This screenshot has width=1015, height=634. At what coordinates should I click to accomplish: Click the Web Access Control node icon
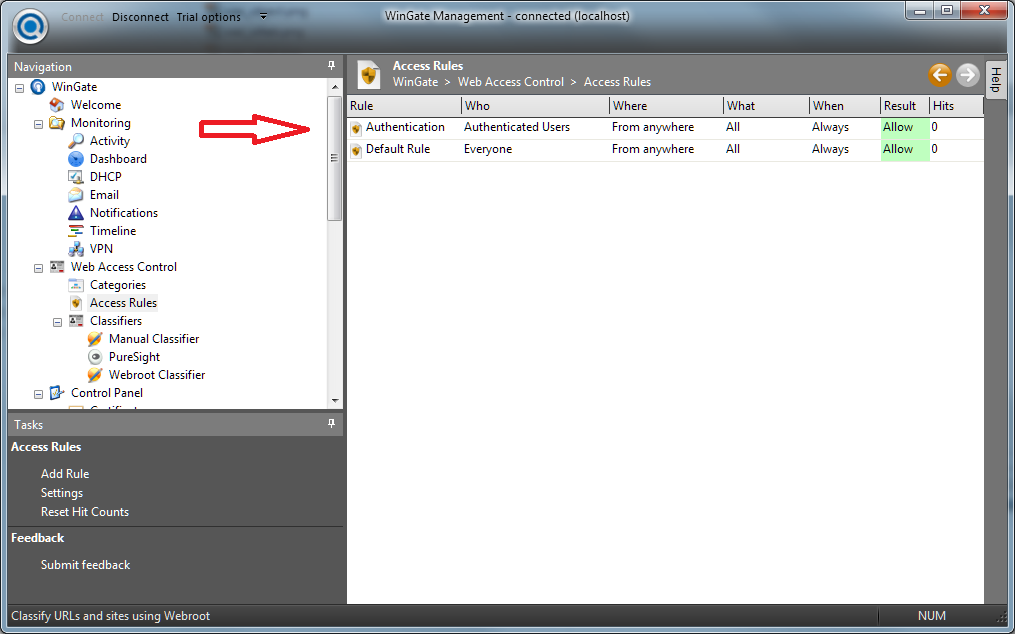[57, 267]
